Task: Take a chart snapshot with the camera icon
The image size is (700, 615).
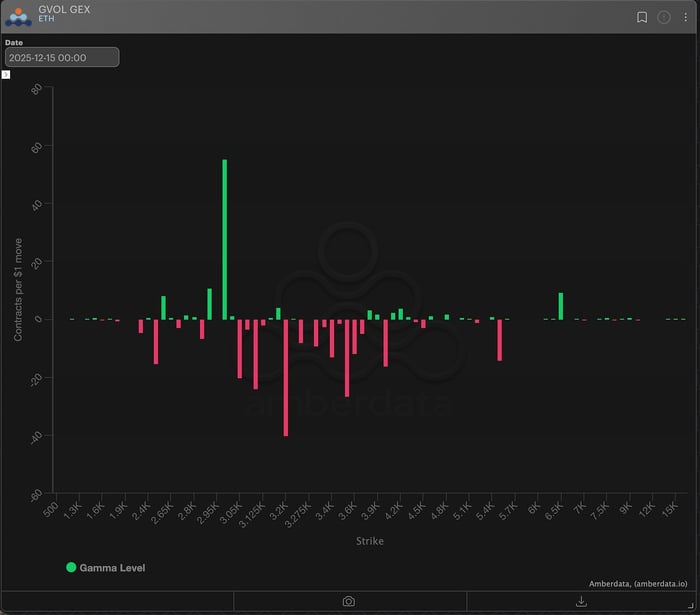Action: click(349, 601)
